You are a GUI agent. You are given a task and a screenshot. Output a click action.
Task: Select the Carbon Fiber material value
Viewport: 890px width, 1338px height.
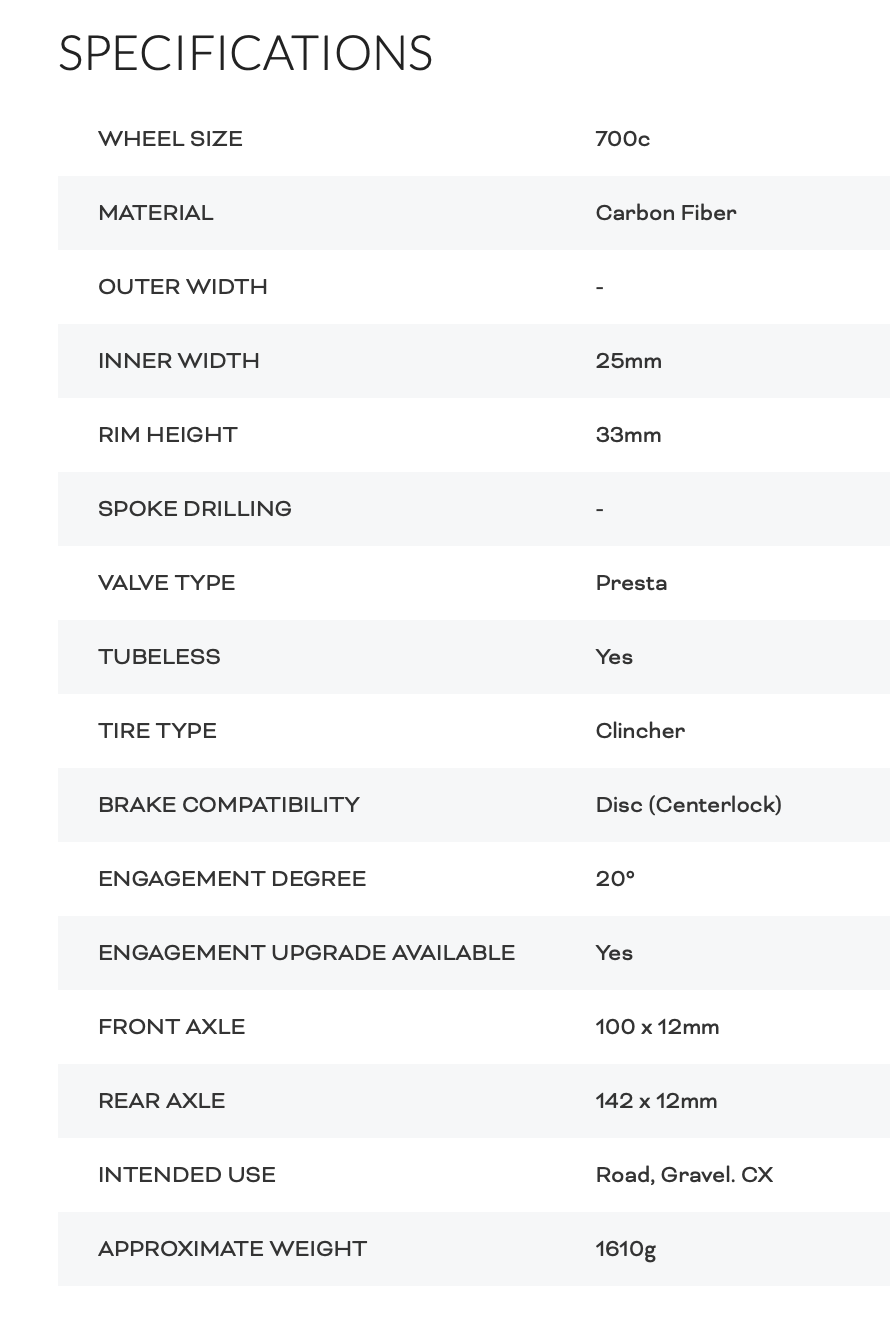(666, 213)
